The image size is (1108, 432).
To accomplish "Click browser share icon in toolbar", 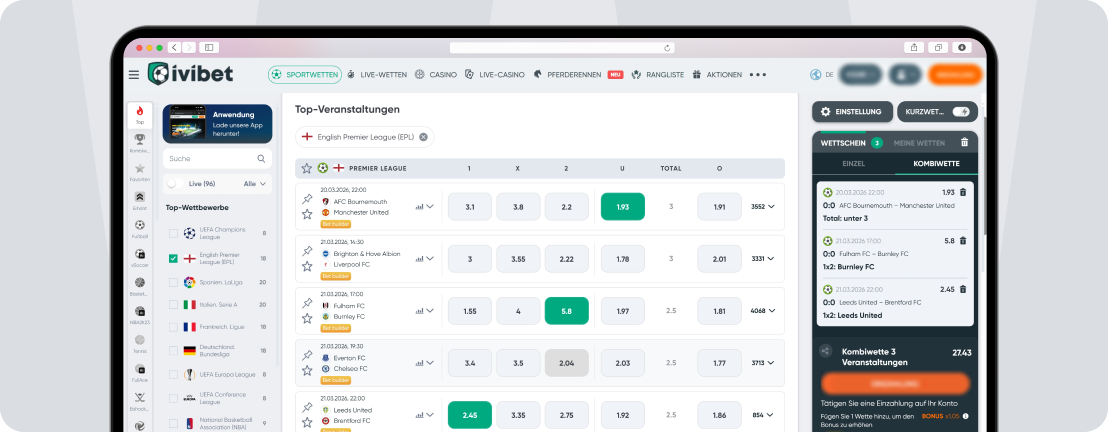I will [x=914, y=47].
